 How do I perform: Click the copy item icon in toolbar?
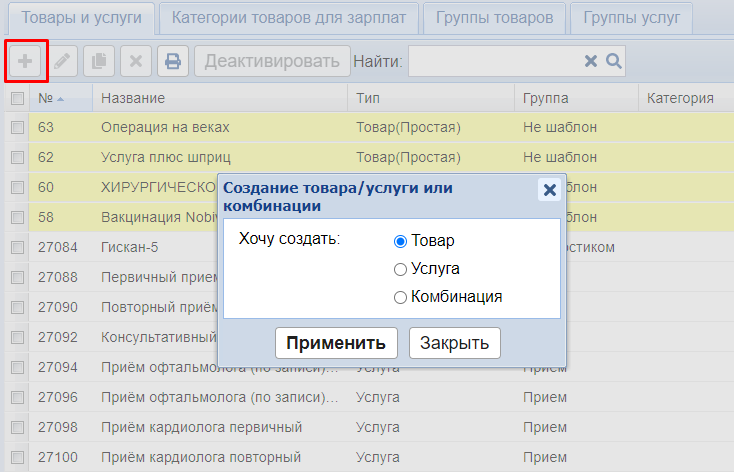[x=99, y=61]
